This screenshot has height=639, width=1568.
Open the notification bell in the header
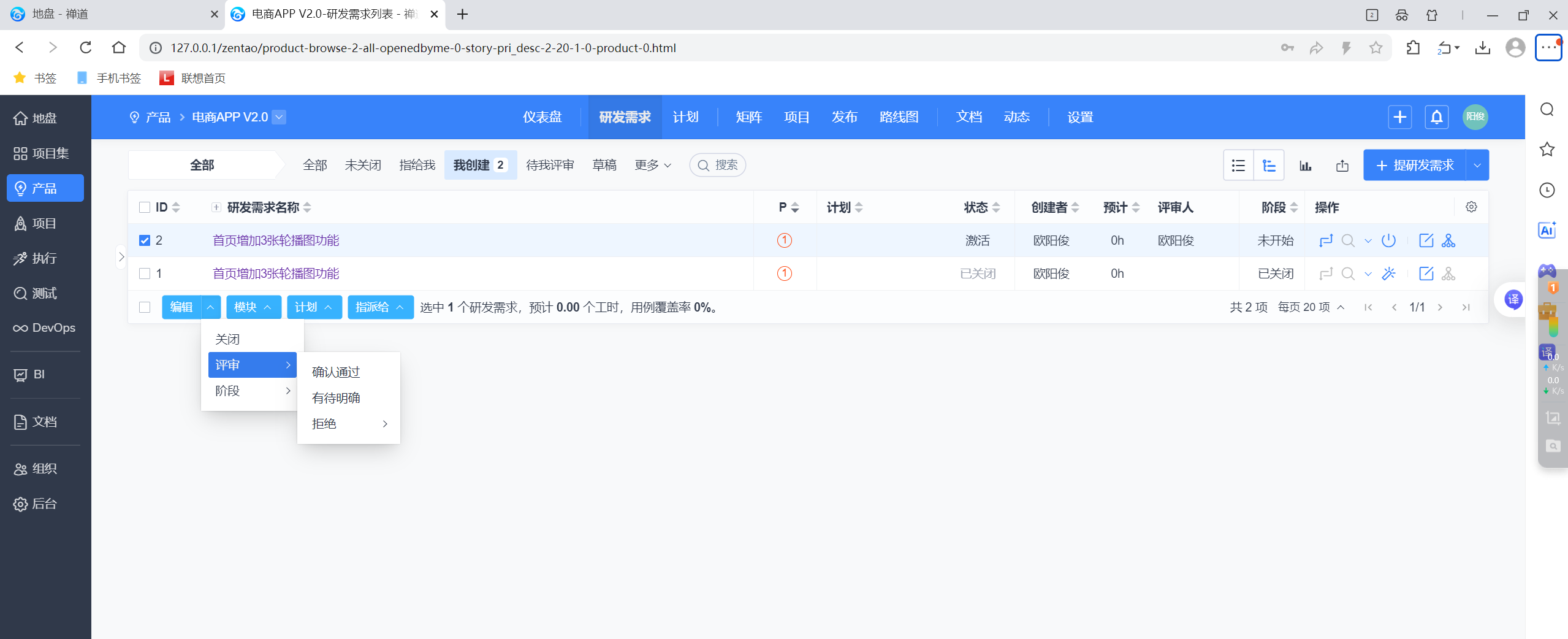click(1436, 117)
